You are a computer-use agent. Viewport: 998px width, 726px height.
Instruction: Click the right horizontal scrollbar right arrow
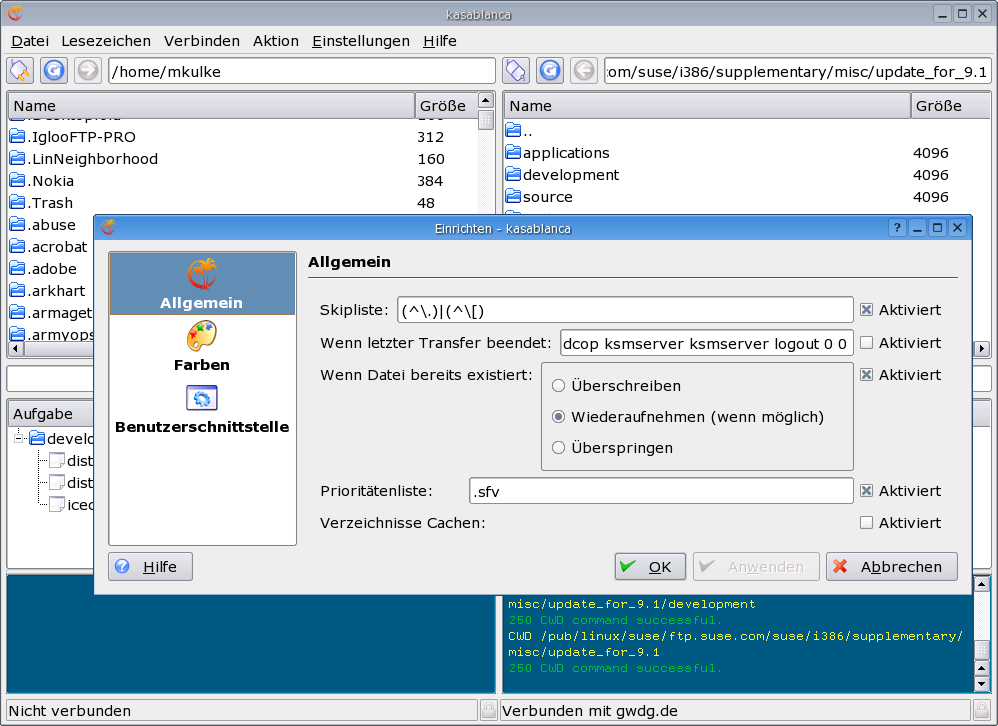pos(981,348)
